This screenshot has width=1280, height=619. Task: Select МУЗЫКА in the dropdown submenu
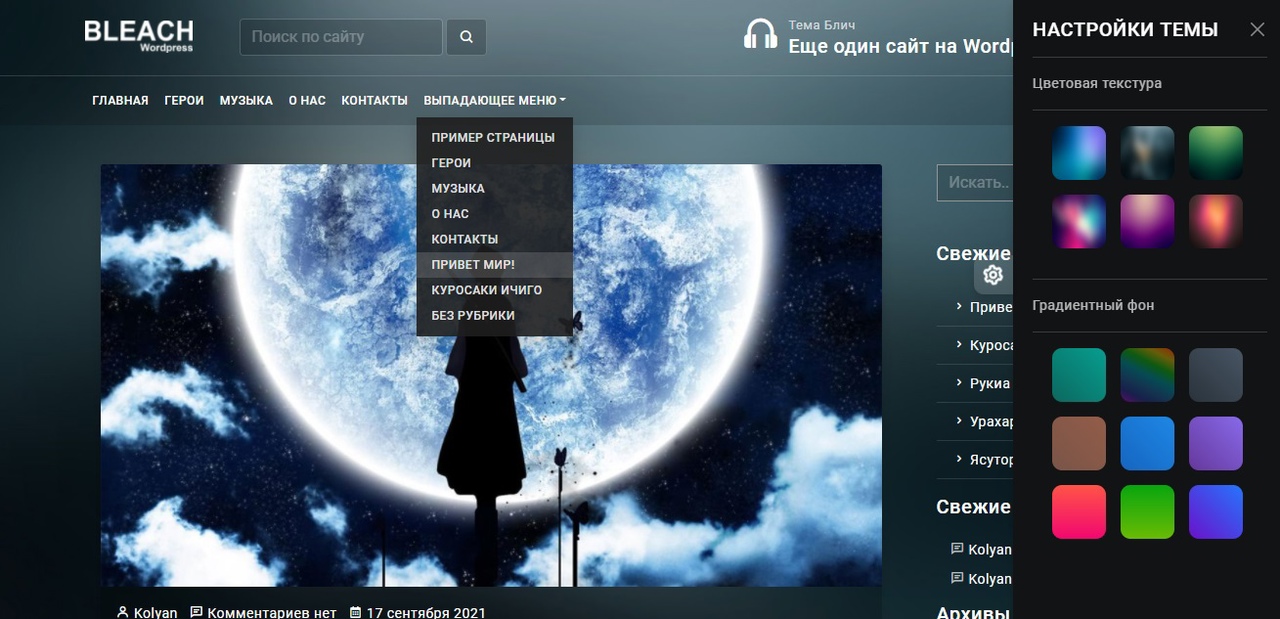[494, 188]
